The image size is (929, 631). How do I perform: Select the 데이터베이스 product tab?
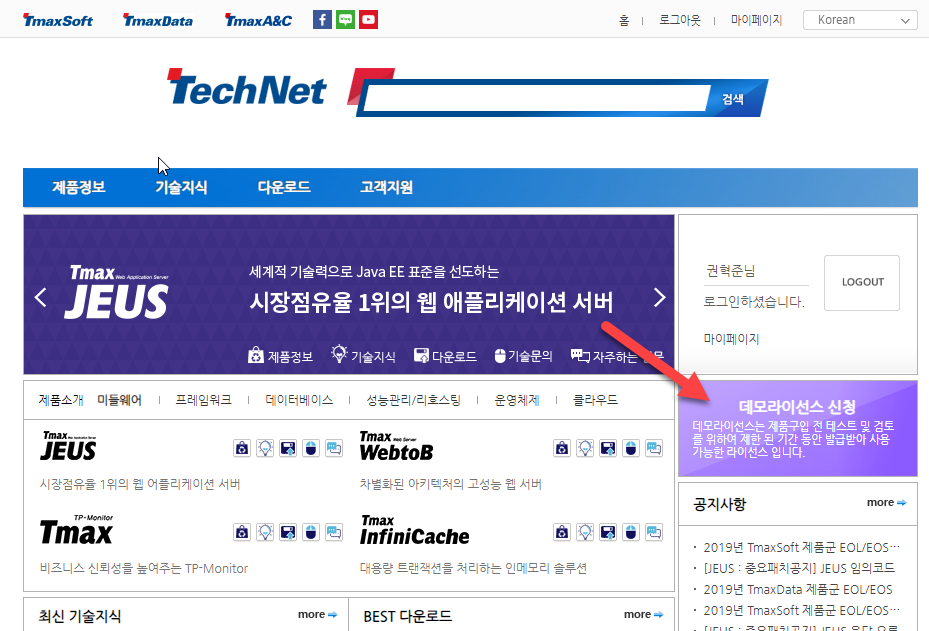click(299, 400)
